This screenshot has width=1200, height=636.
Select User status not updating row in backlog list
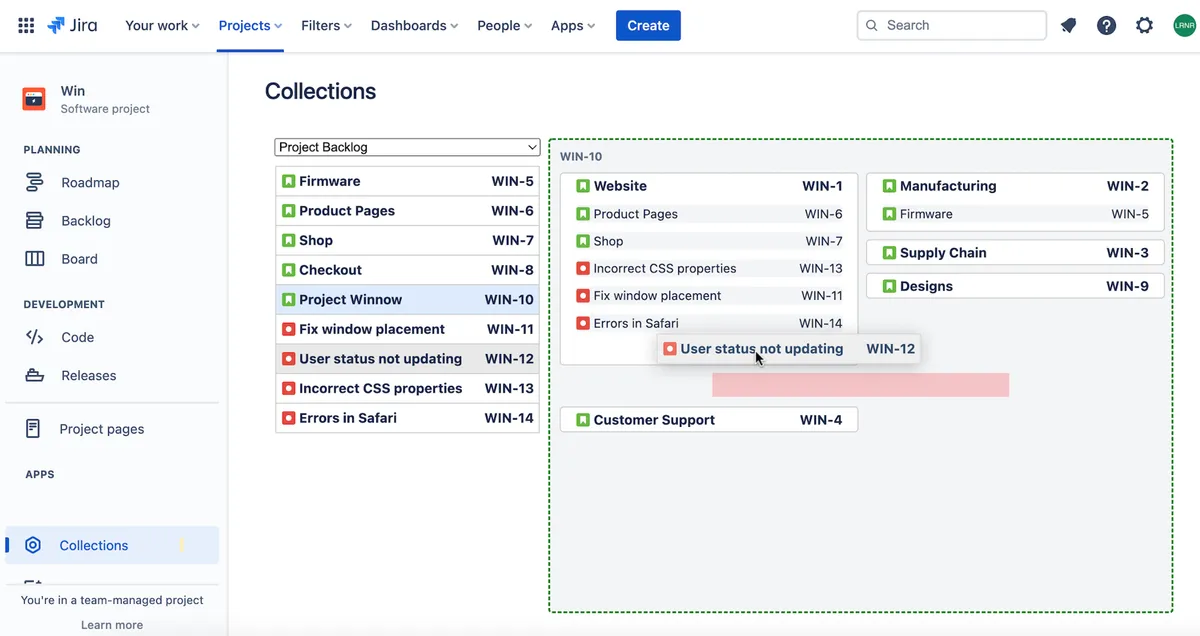(x=407, y=358)
